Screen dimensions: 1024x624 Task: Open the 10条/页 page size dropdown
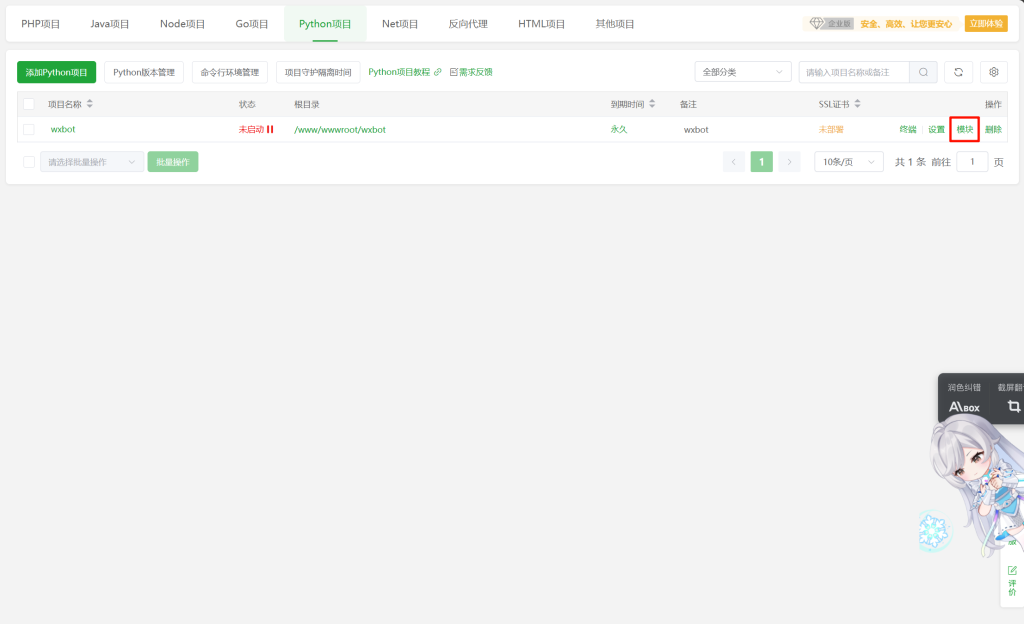(x=848, y=162)
